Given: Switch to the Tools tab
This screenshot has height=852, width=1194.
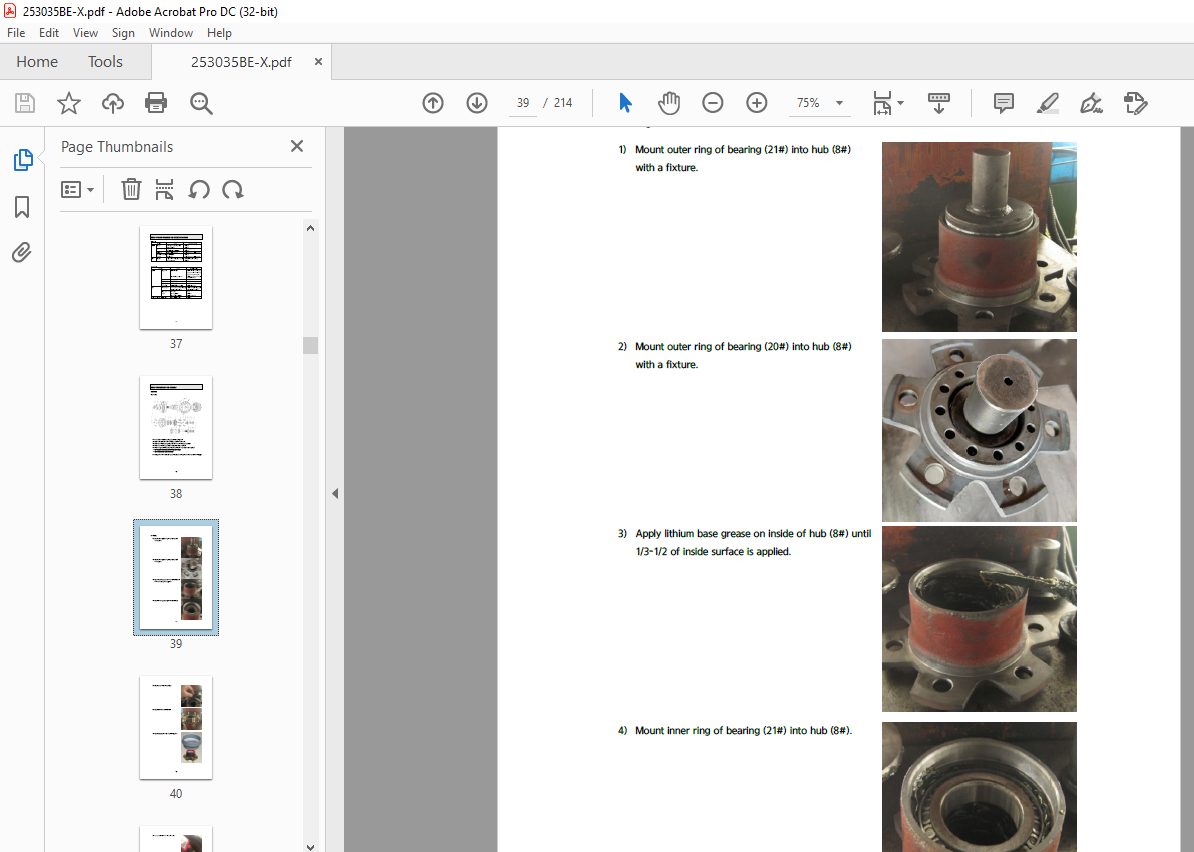Looking at the screenshot, I should click(x=105, y=62).
